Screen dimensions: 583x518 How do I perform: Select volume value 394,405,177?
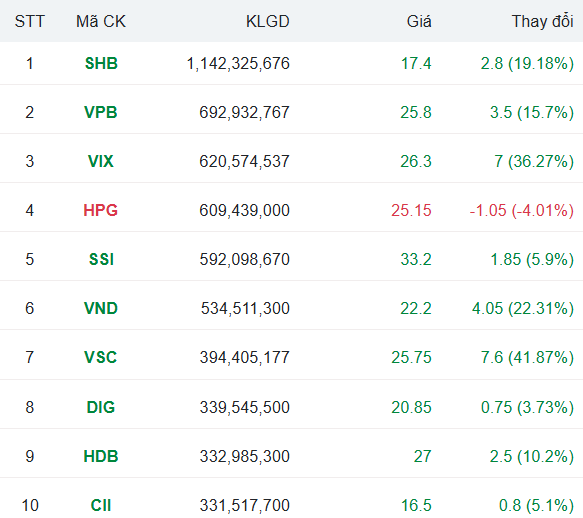point(244,358)
